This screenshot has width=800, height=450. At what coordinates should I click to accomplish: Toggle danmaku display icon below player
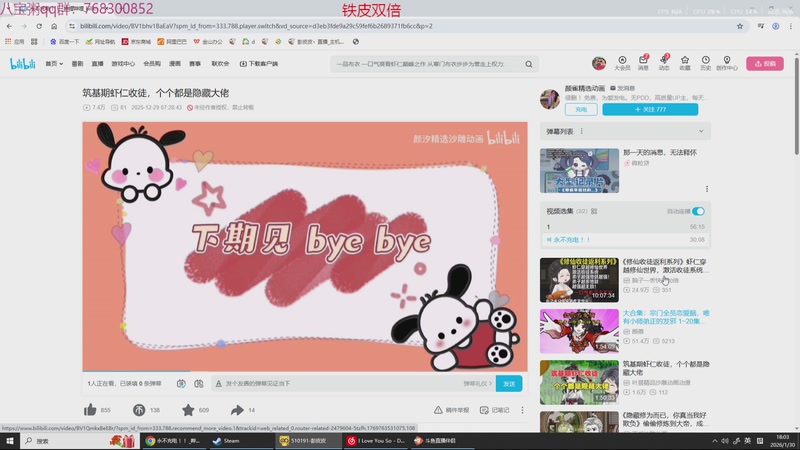(x=181, y=384)
